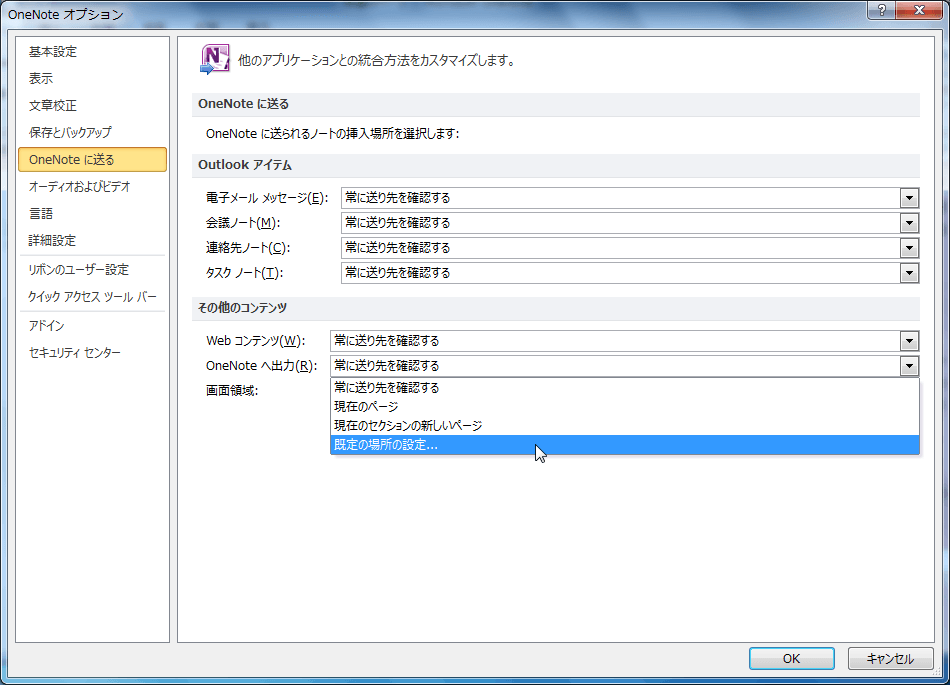Click the 画面領域: label
The image size is (950, 685).
pyautogui.click(x=232, y=391)
